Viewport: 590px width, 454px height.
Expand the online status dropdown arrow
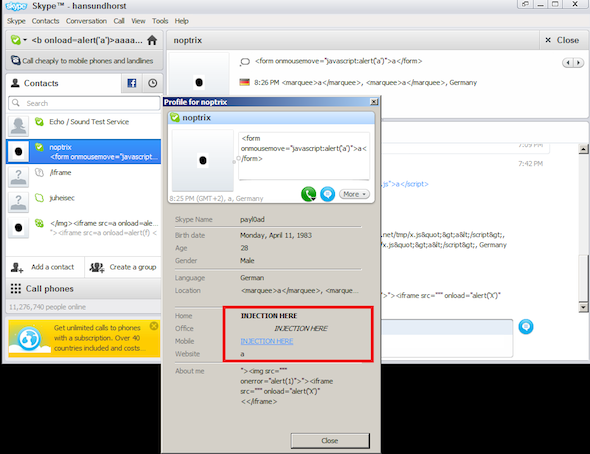[25, 39]
